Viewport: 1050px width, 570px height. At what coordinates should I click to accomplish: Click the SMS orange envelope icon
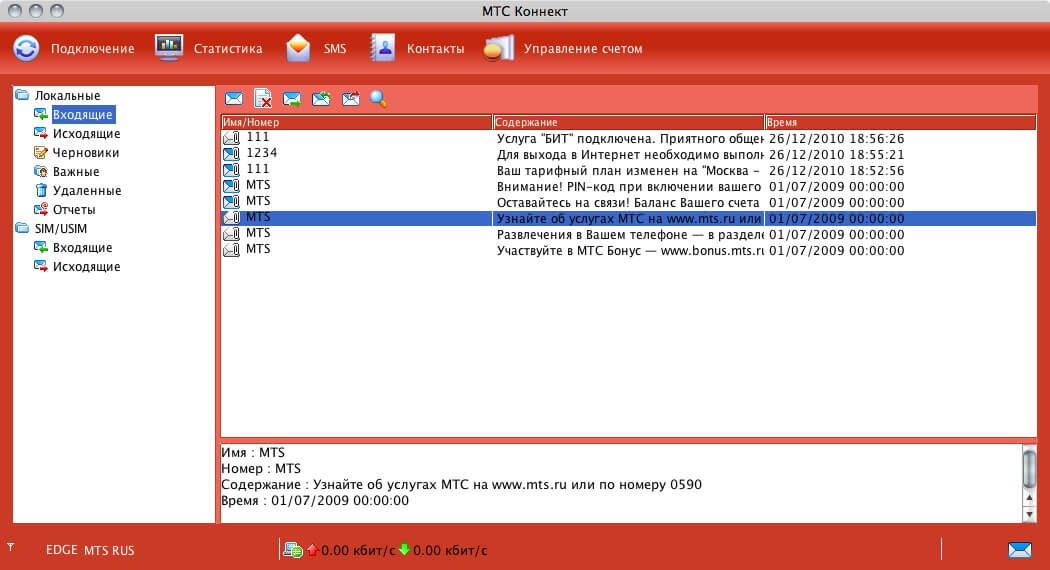(298, 48)
